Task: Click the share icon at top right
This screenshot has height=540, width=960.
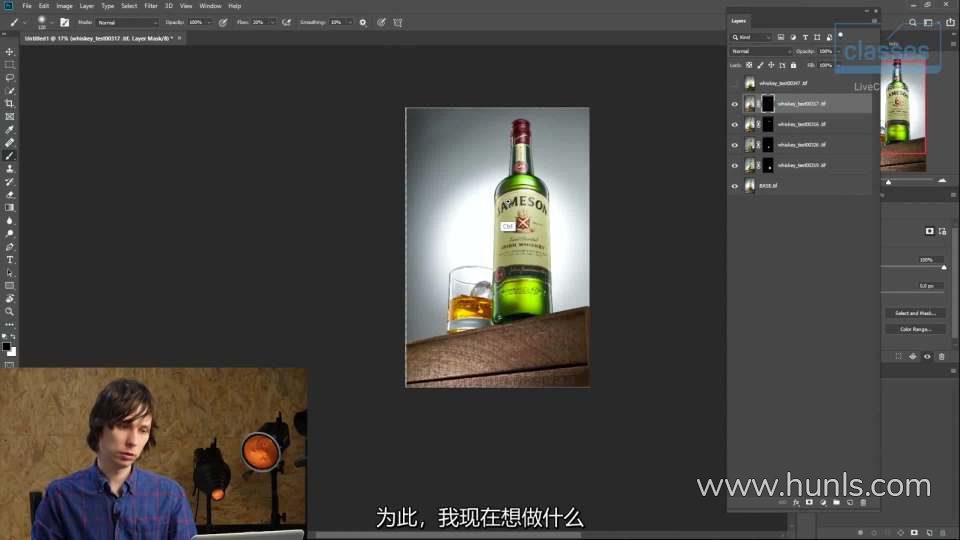Action: point(950,22)
